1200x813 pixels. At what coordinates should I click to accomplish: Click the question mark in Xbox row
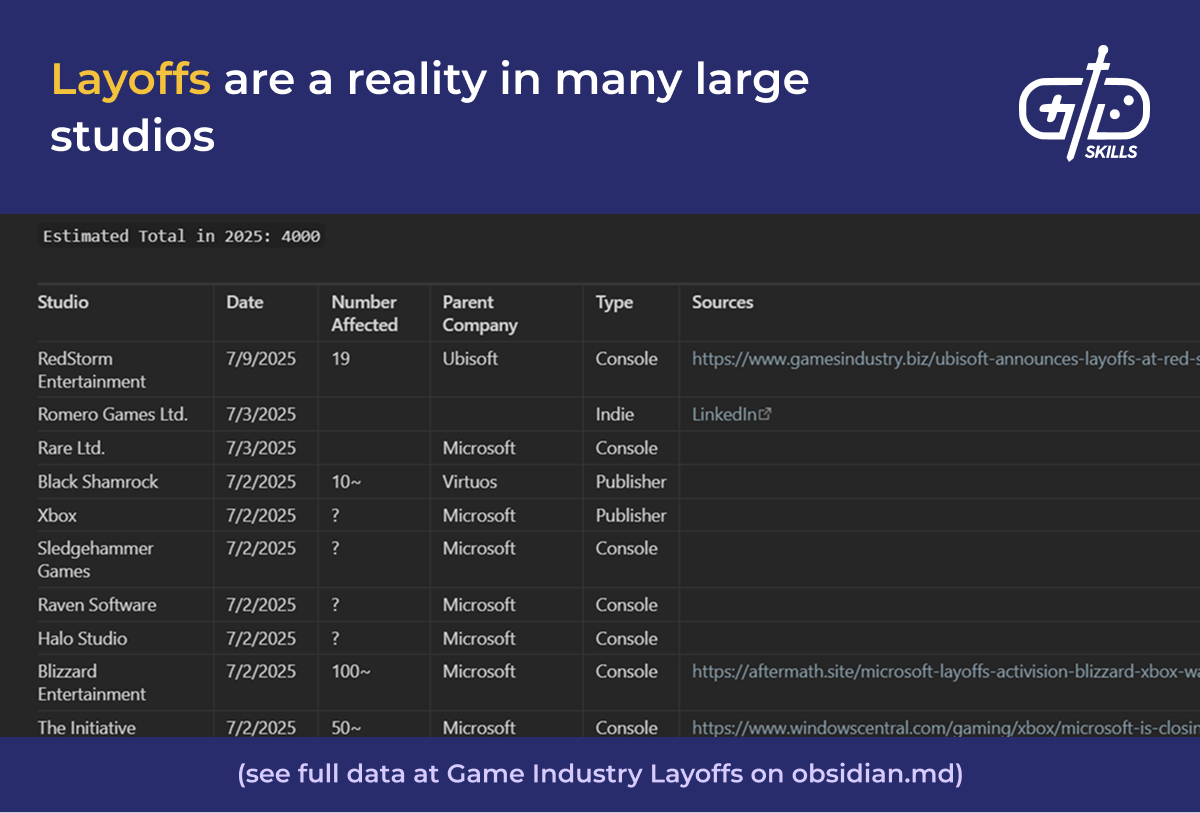pos(336,515)
